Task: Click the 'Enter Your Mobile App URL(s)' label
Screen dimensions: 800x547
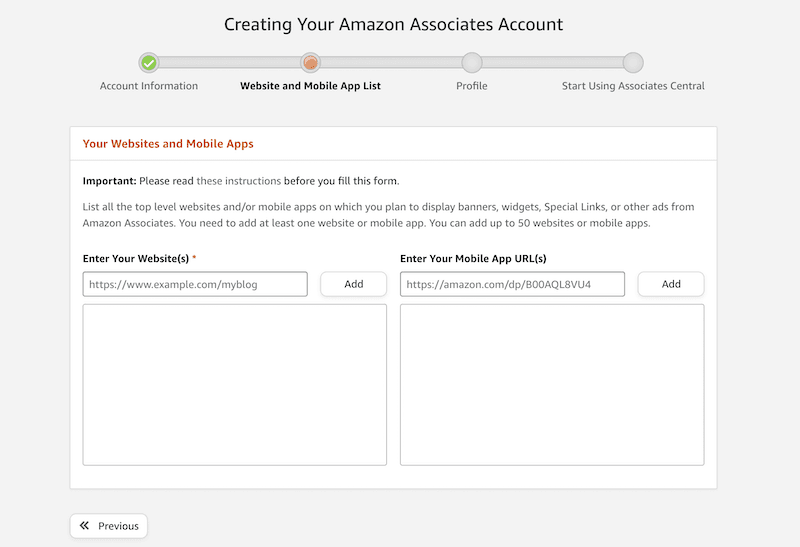Action: coord(473,258)
